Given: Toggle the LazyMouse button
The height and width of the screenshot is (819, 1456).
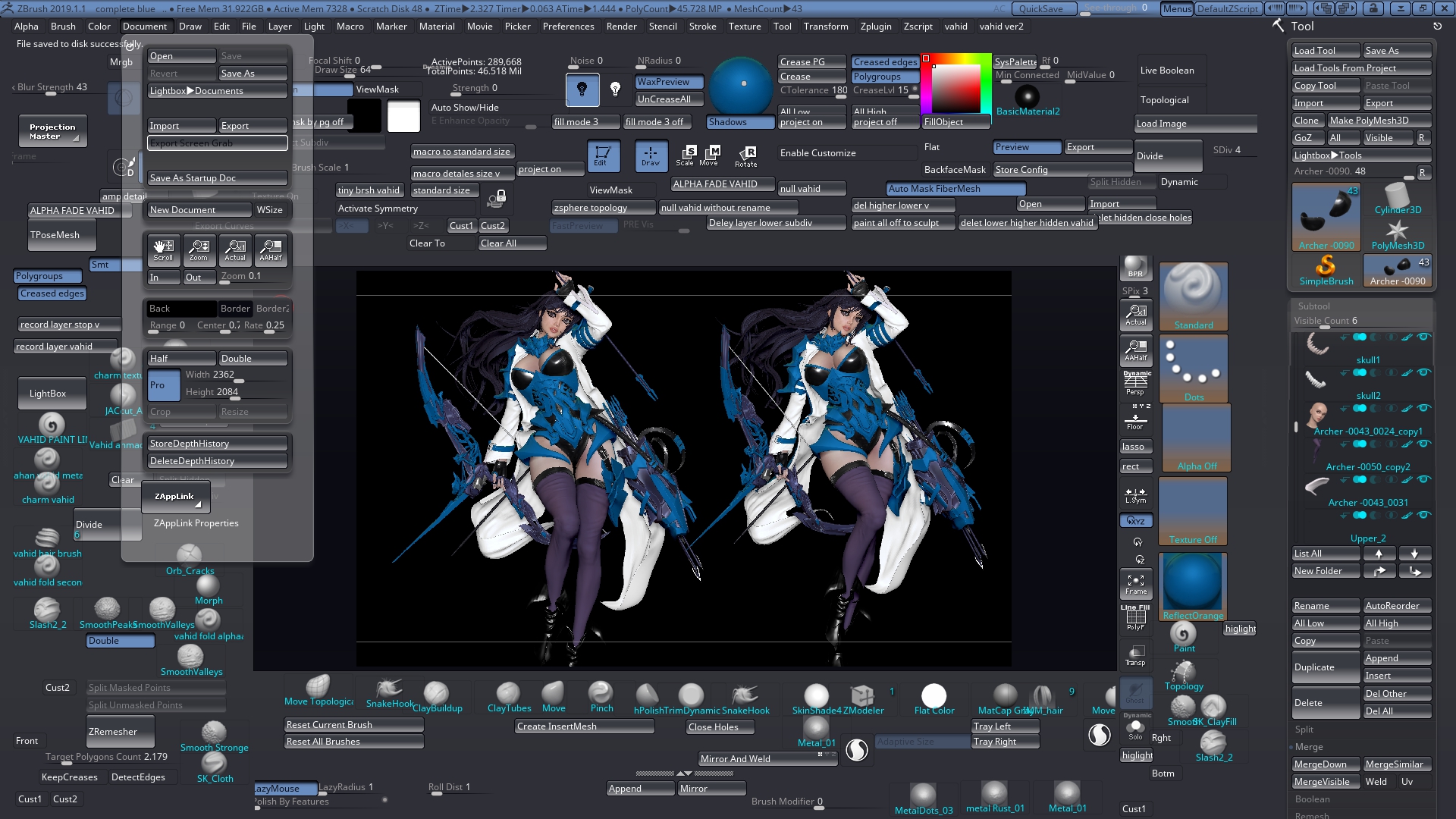Looking at the screenshot, I should coord(284,789).
